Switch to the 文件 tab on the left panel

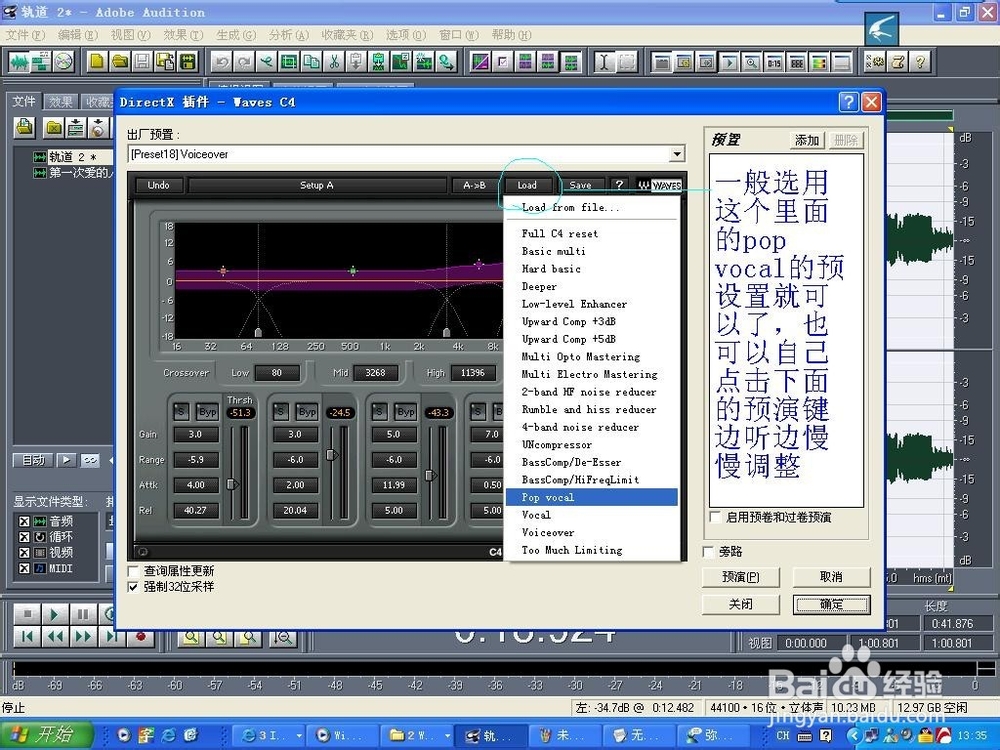point(23,101)
